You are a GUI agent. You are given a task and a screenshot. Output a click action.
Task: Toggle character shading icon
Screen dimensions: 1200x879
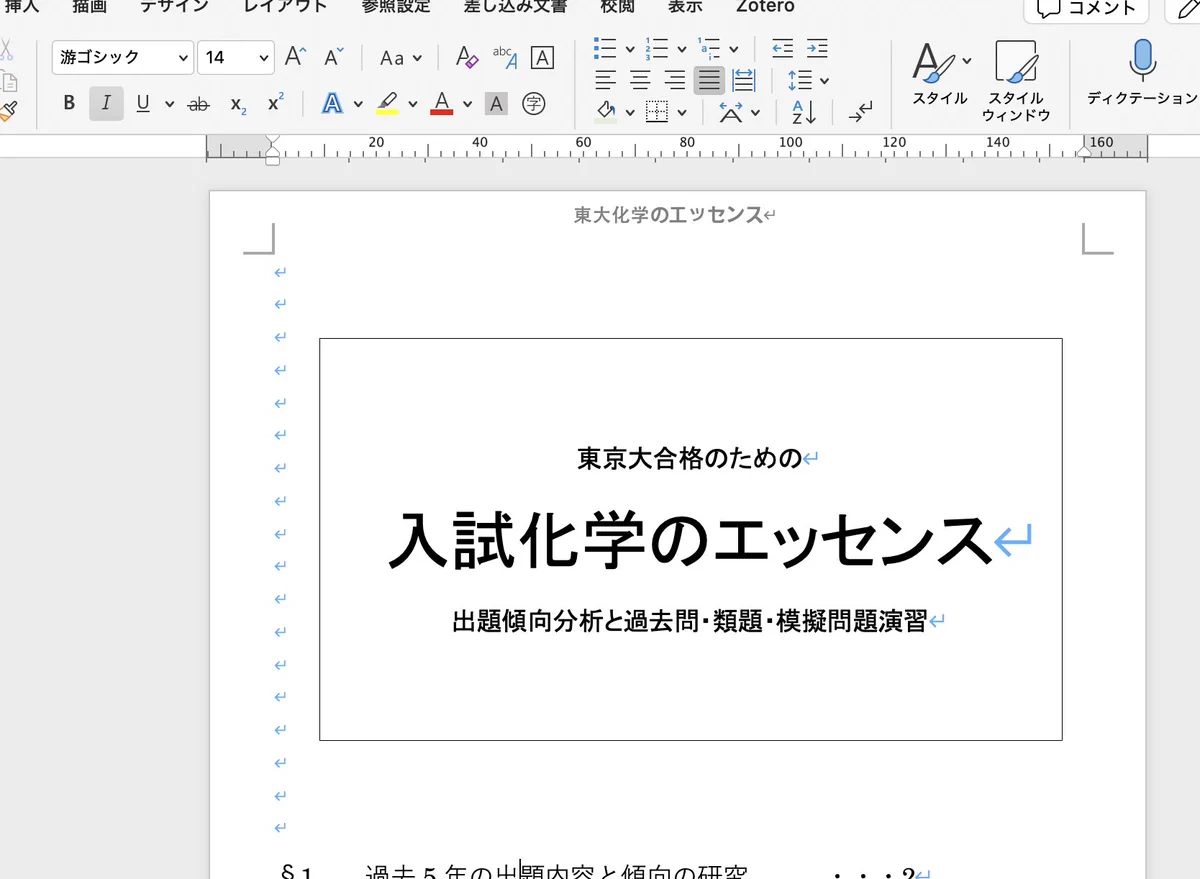coord(496,103)
